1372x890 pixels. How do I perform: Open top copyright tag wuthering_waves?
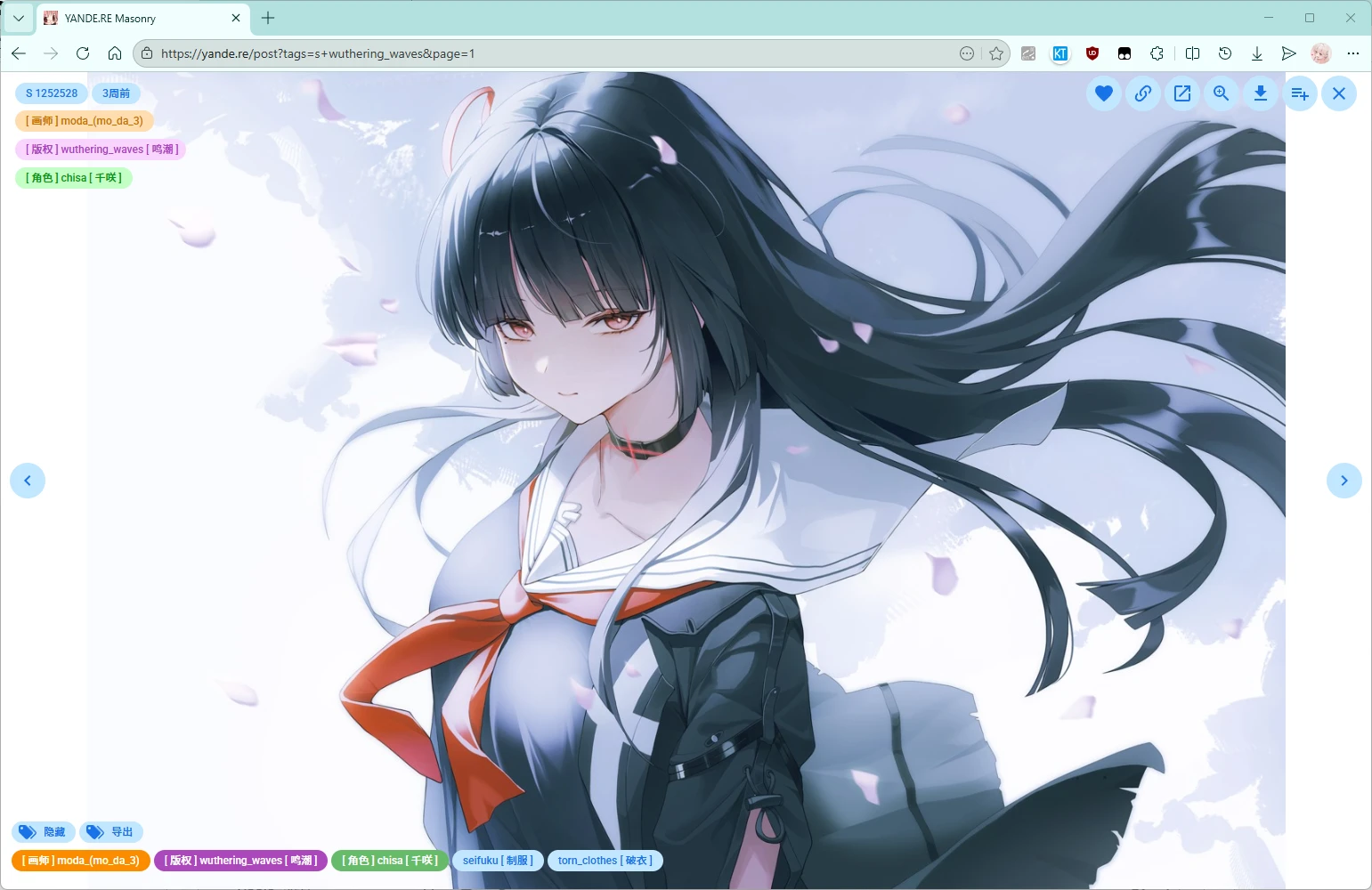pyautogui.click(x=101, y=150)
